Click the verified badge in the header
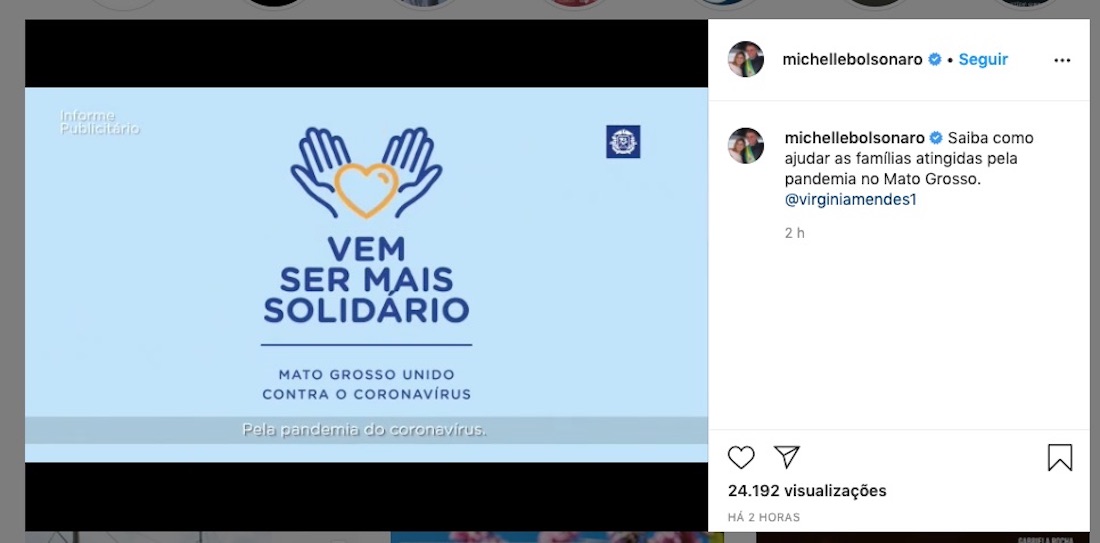This screenshot has width=1100, height=543. tap(934, 60)
